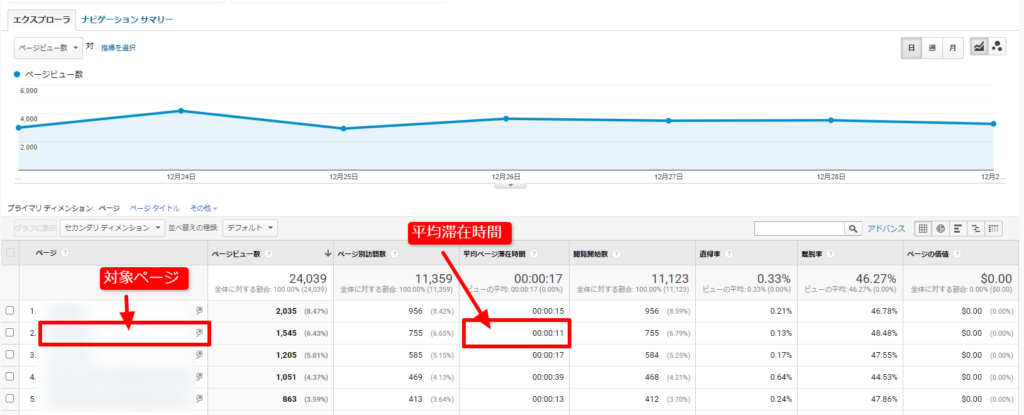Select ページ as primary dimension

[x=109, y=208]
